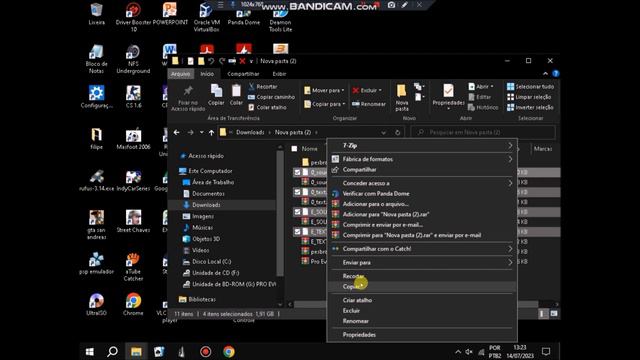Click Inverter seleção in ribbon
The height and width of the screenshot is (360, 640).
click(x=530, y=107)
